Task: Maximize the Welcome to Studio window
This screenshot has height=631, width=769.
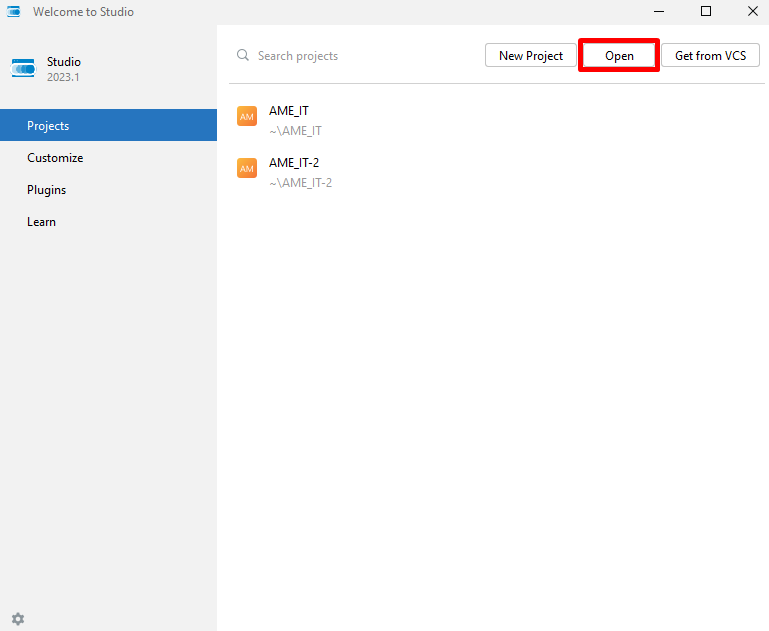Action: tap(706, 12)
